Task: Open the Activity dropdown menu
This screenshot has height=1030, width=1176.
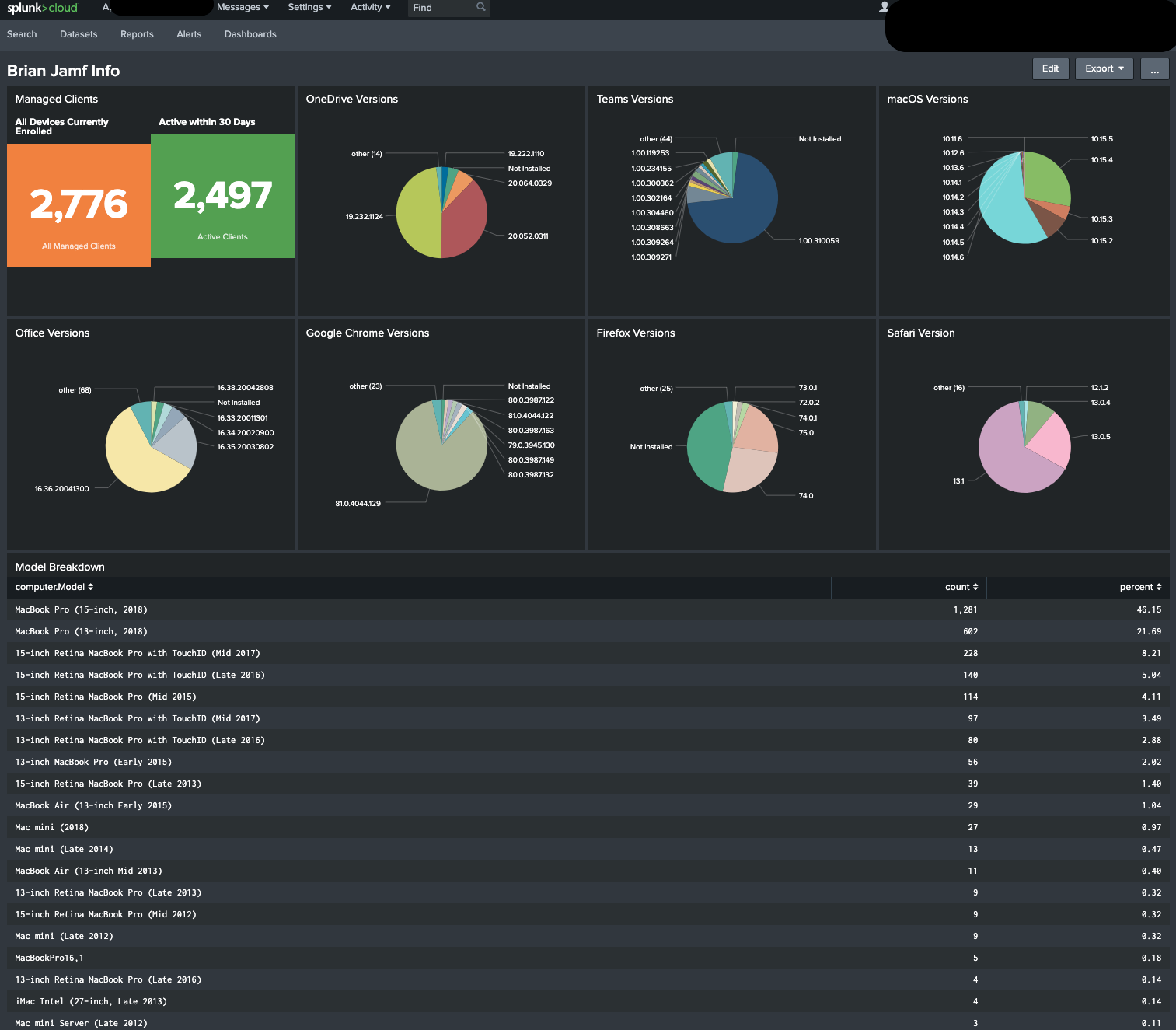Action: click(x=370, y=7)
